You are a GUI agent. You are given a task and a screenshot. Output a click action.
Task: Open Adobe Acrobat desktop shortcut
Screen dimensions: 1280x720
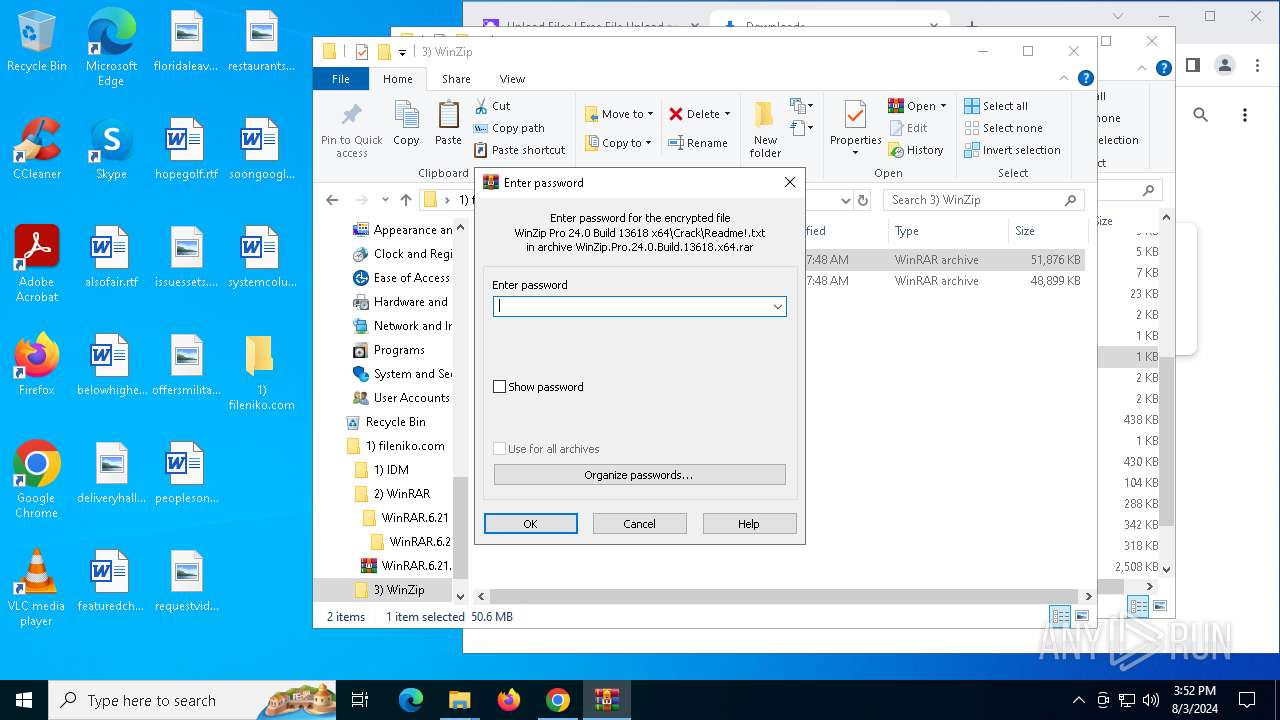[x=37, y=264]
